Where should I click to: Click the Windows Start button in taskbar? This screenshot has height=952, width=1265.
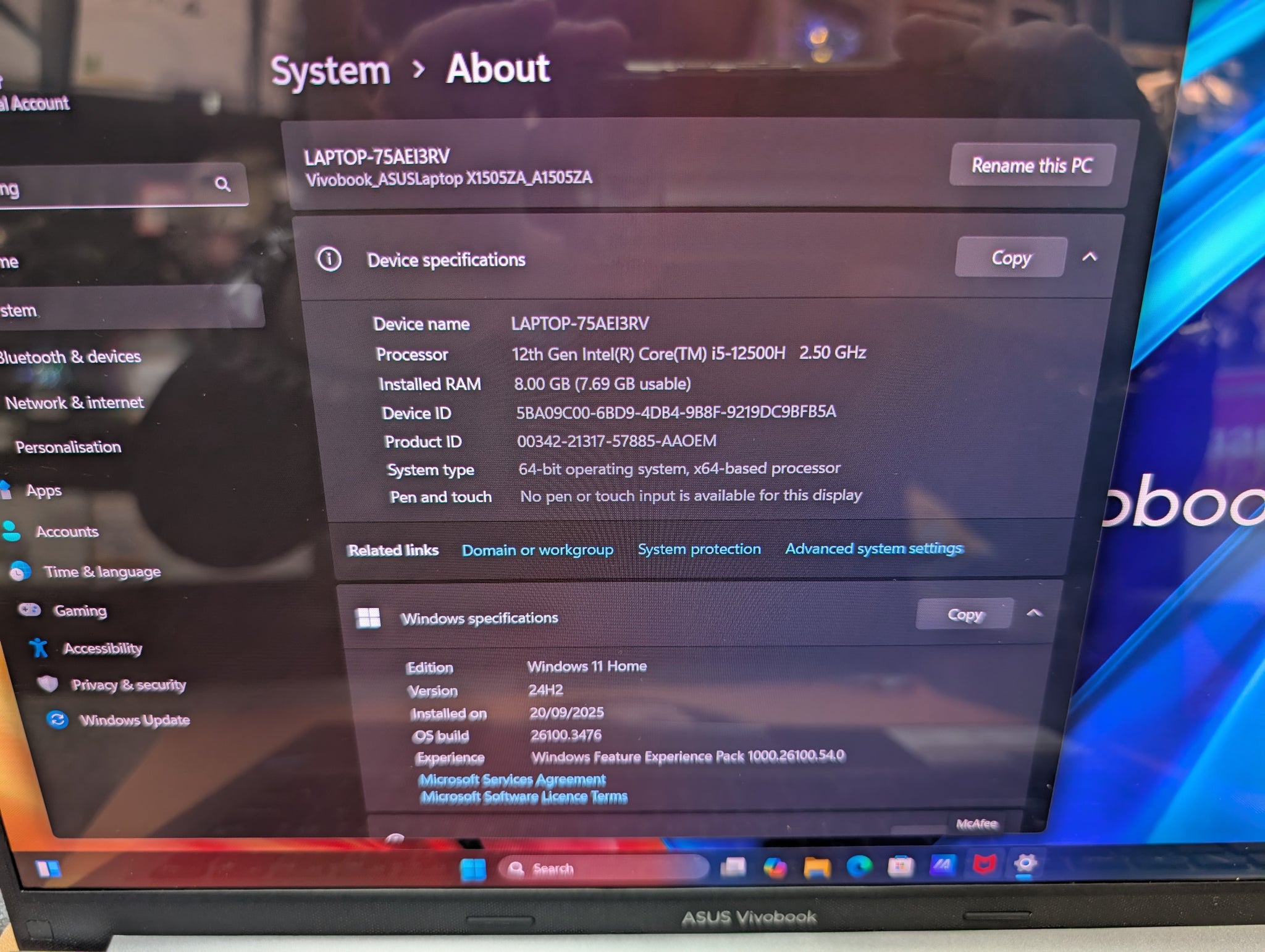[473, 869]
